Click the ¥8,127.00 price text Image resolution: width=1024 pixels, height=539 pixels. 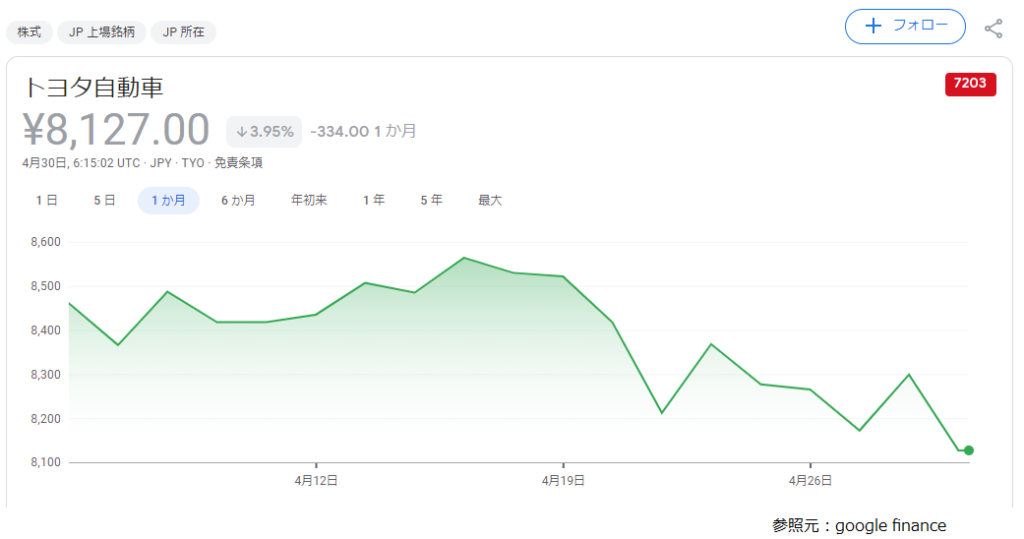pos(116,129)
